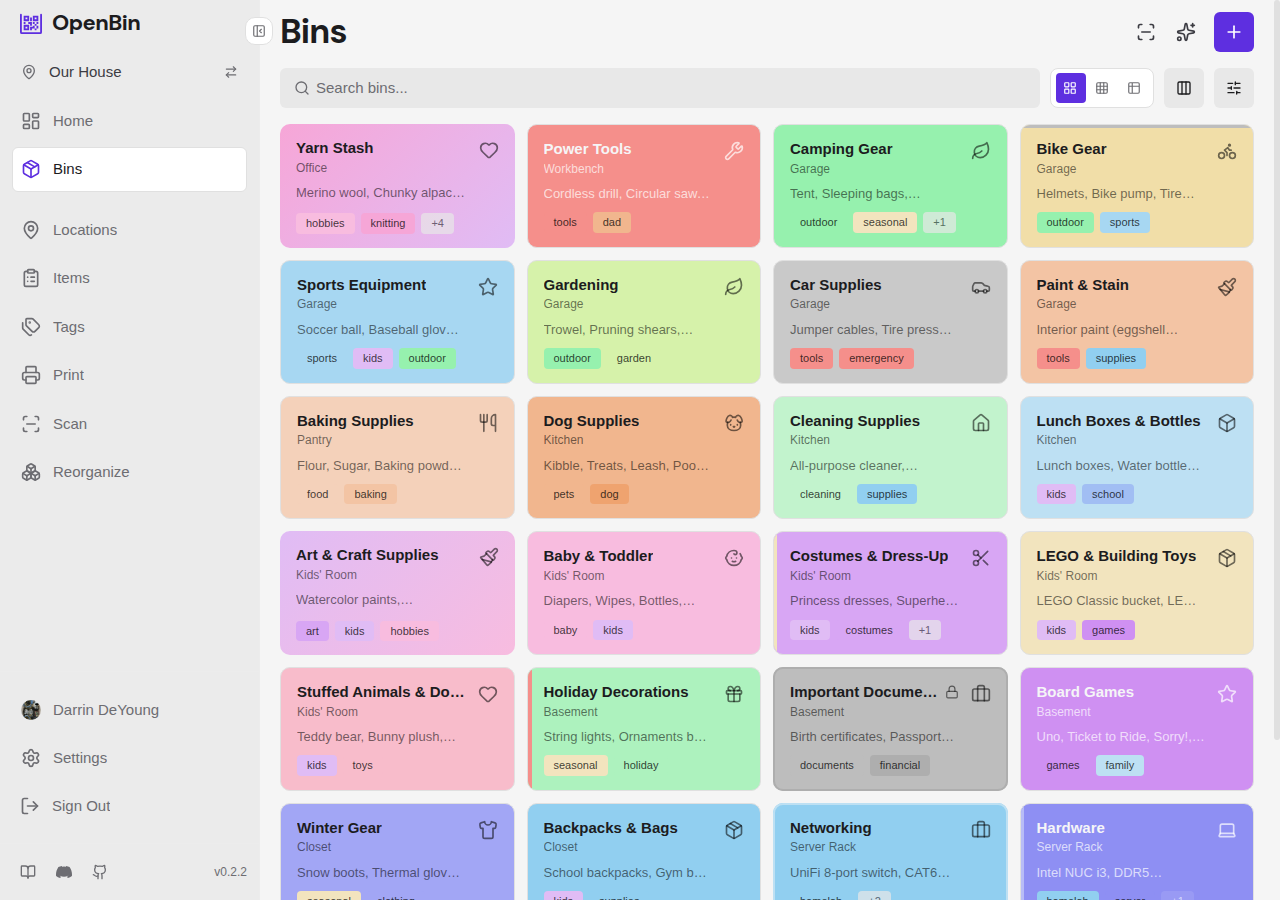Viewport: 1280px width, 900px height.
Task: Switch to grid card view
Action: 1070,88
